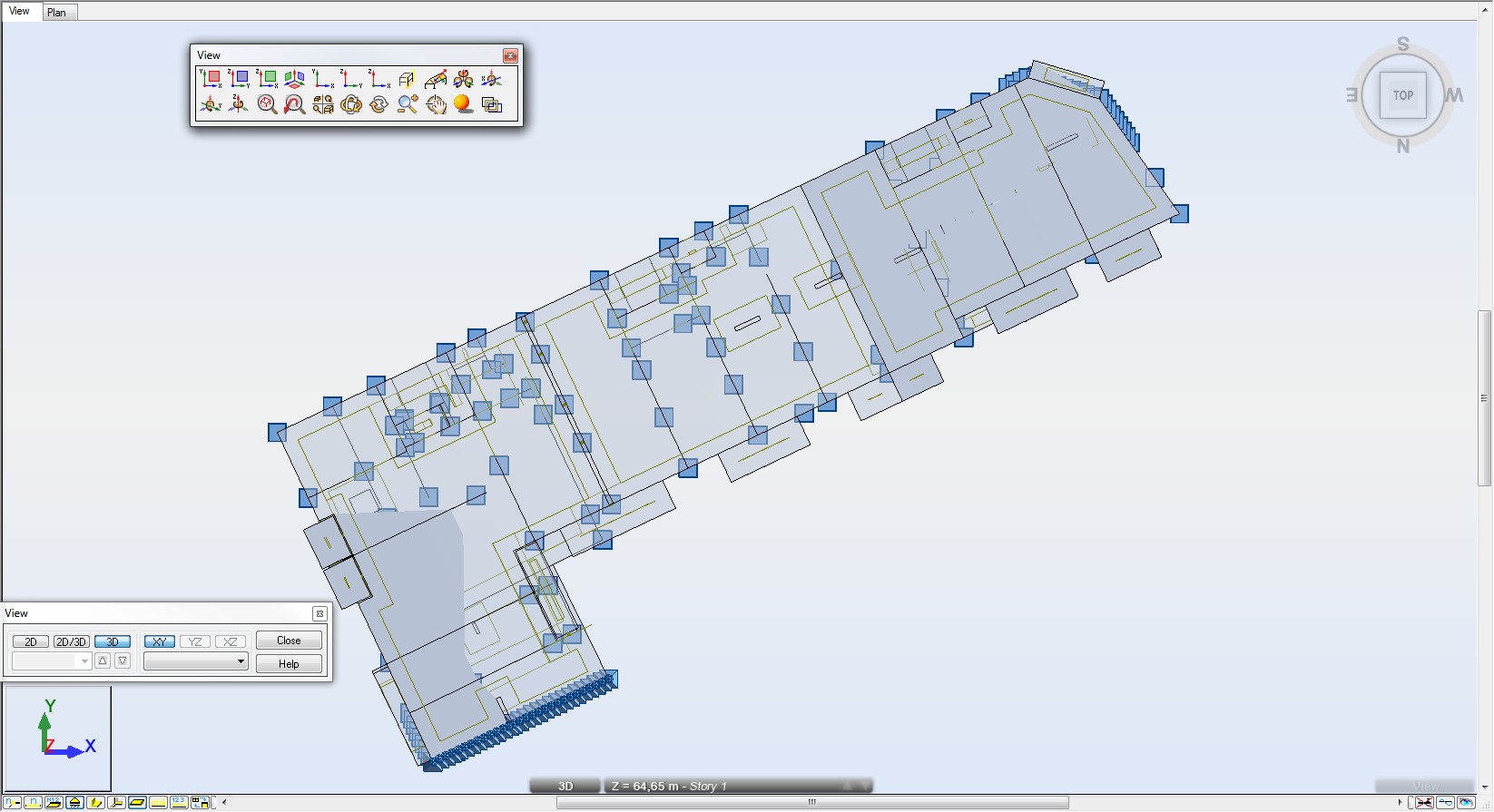Rotate about X axis icon
Viewport: 1494px width, 812px height.
click(x=492, y=79)
